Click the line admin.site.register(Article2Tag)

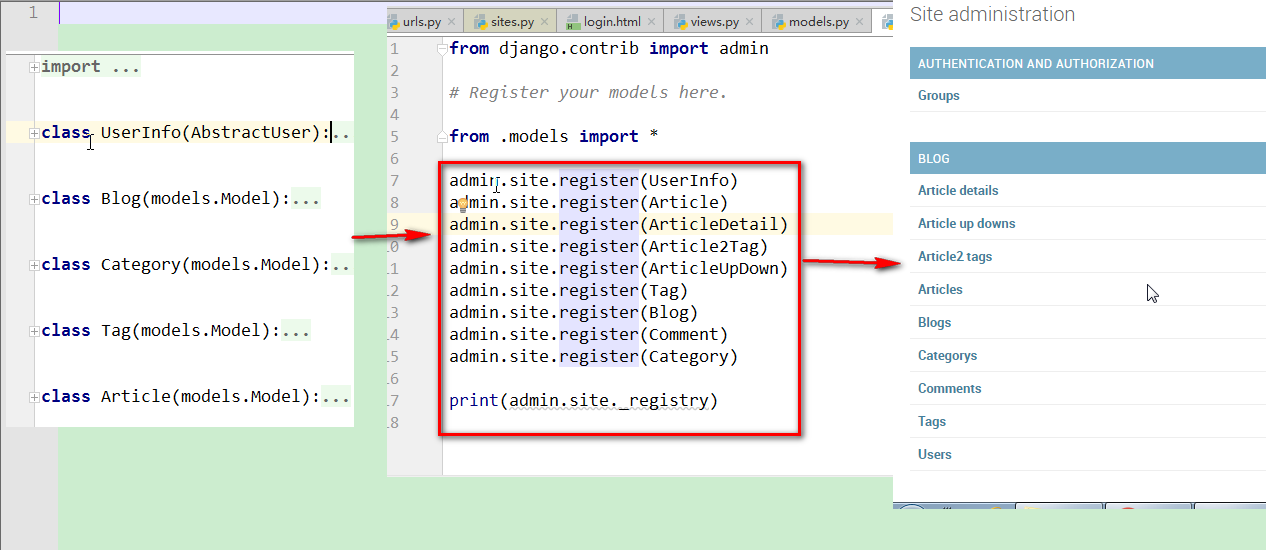click(608, 247)
